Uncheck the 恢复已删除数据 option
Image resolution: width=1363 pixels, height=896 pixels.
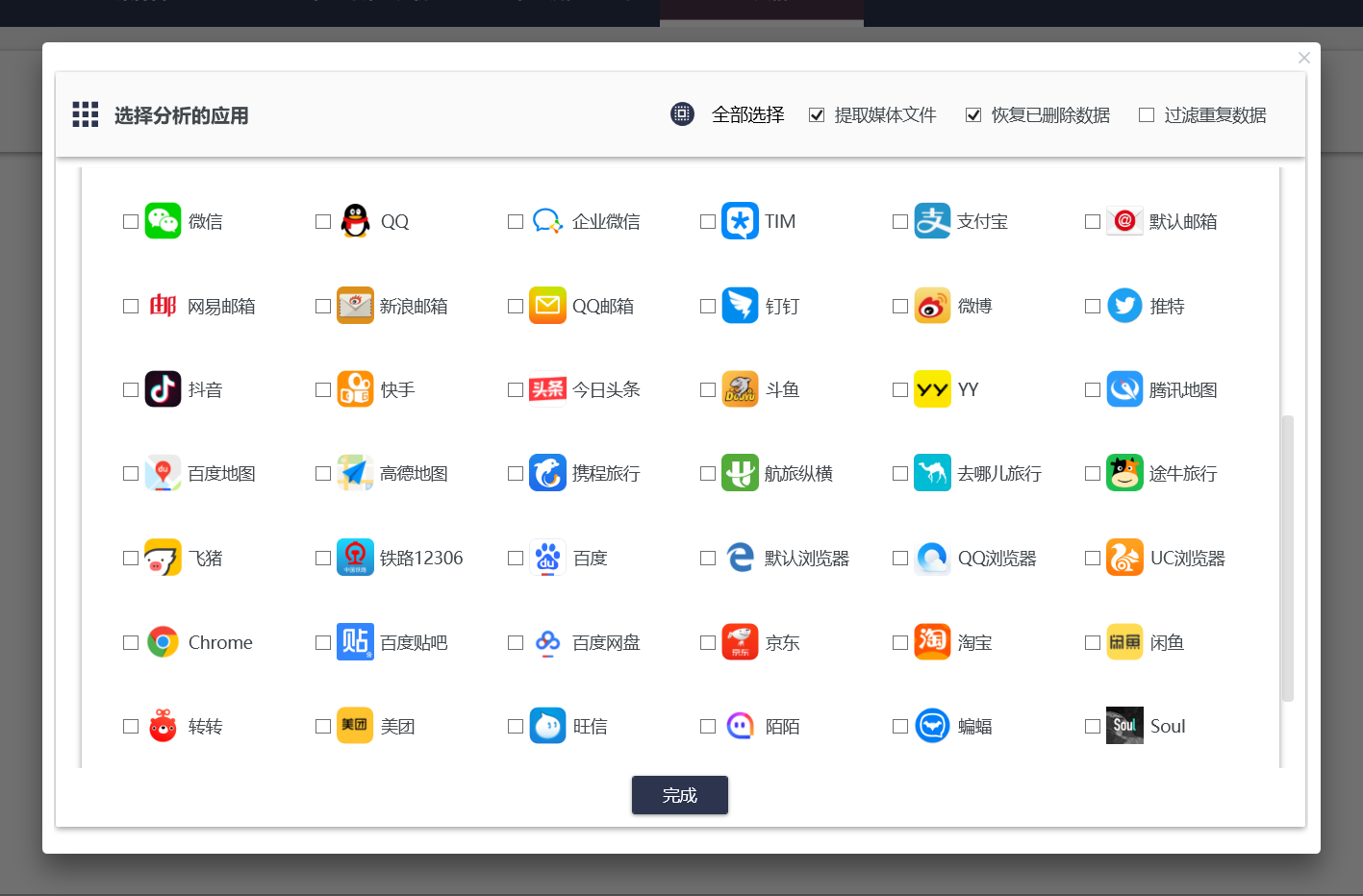(x=973, y=115)
